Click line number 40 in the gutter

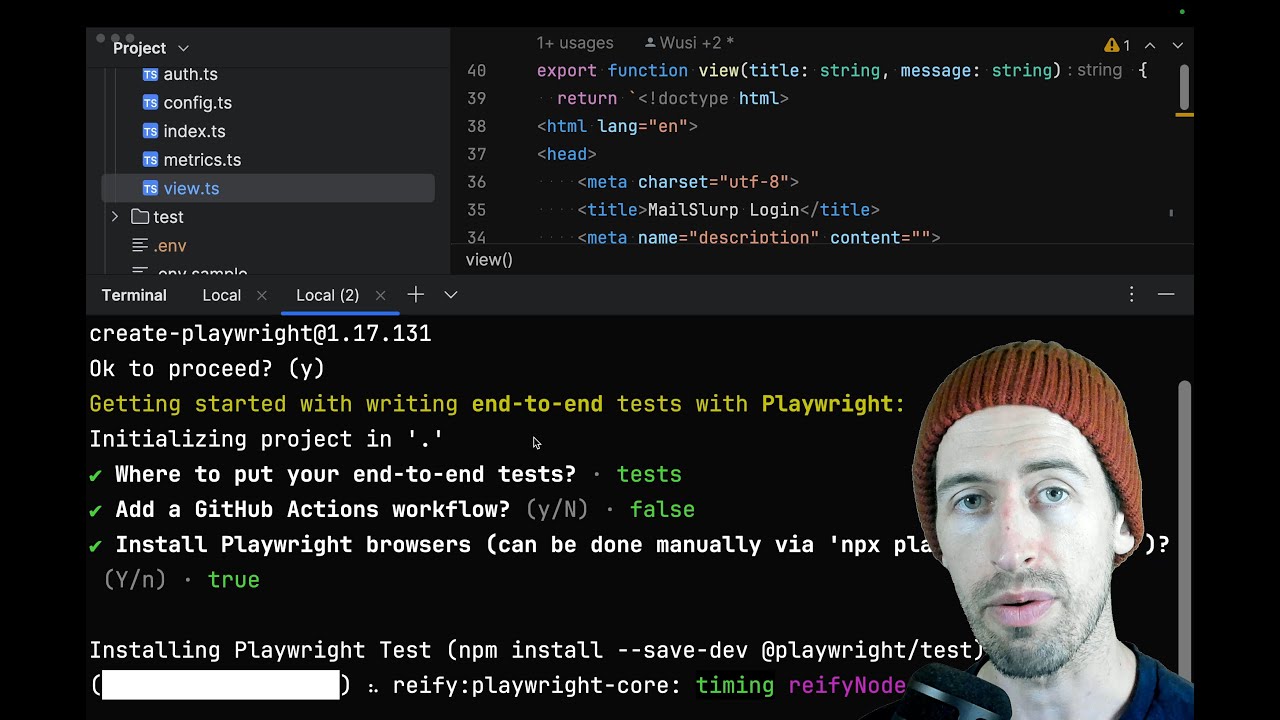476,71
